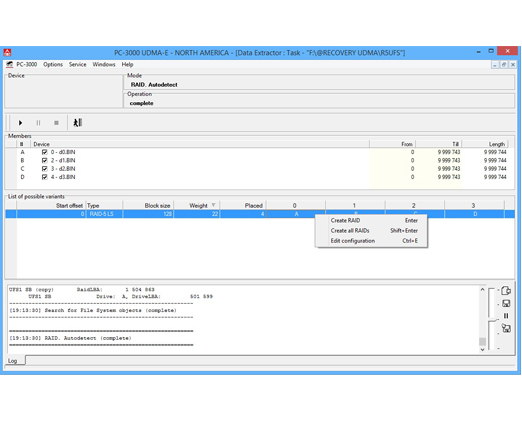This screenshot has width=522, height=435.
Task: Click the log scrollbar thumb
Action: tap(482, 342)
